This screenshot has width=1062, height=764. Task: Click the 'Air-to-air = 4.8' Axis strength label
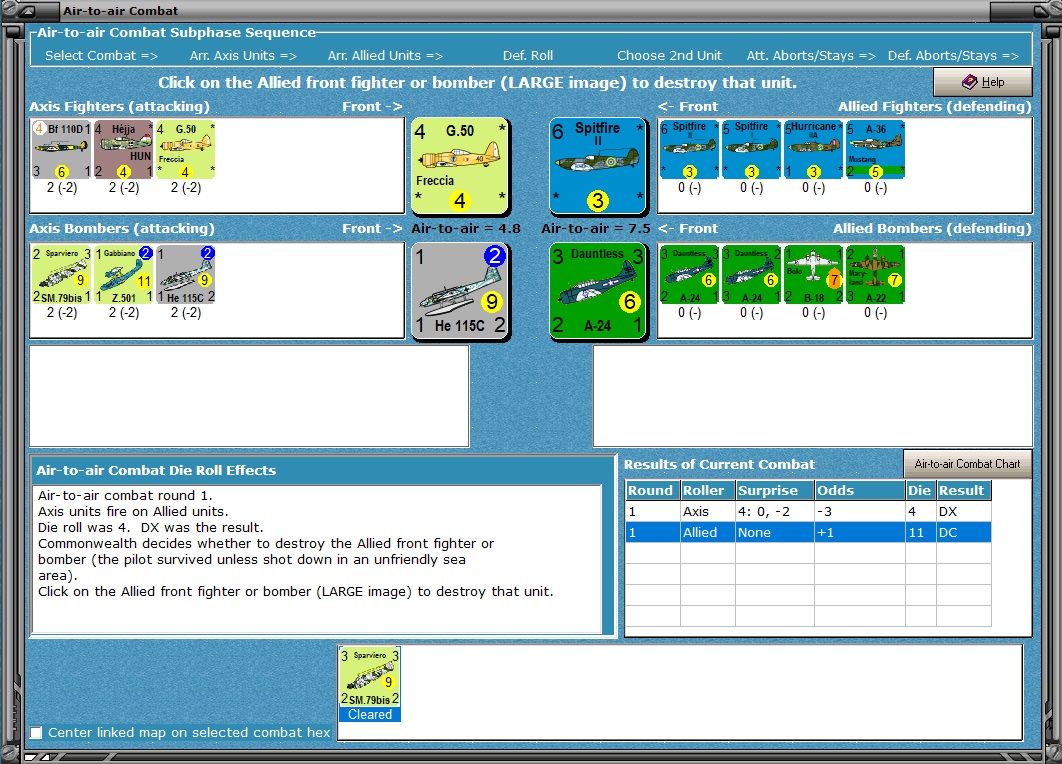coord(466,228)
